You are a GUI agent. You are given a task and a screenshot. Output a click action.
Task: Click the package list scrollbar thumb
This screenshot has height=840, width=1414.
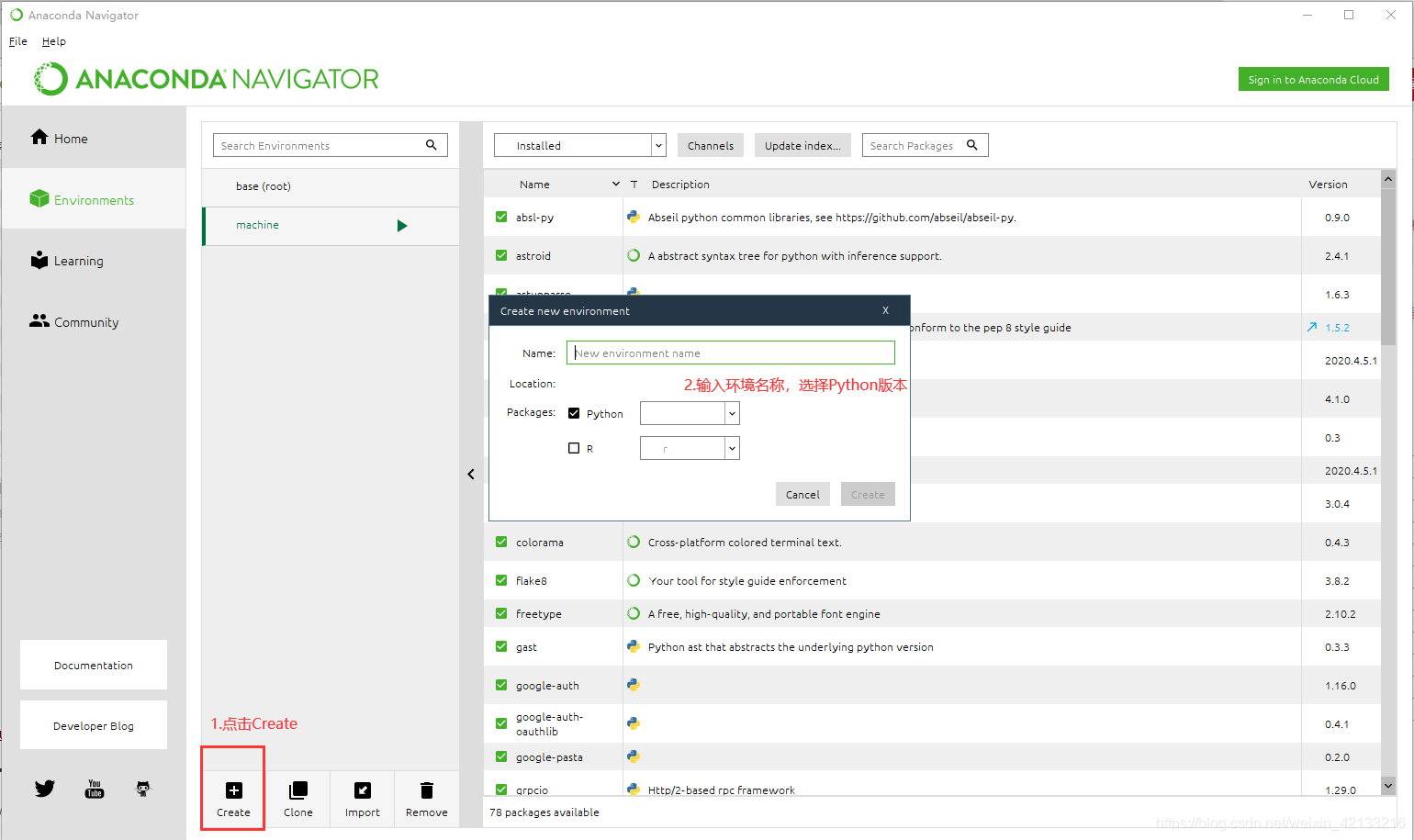(x=1388, y=266)
